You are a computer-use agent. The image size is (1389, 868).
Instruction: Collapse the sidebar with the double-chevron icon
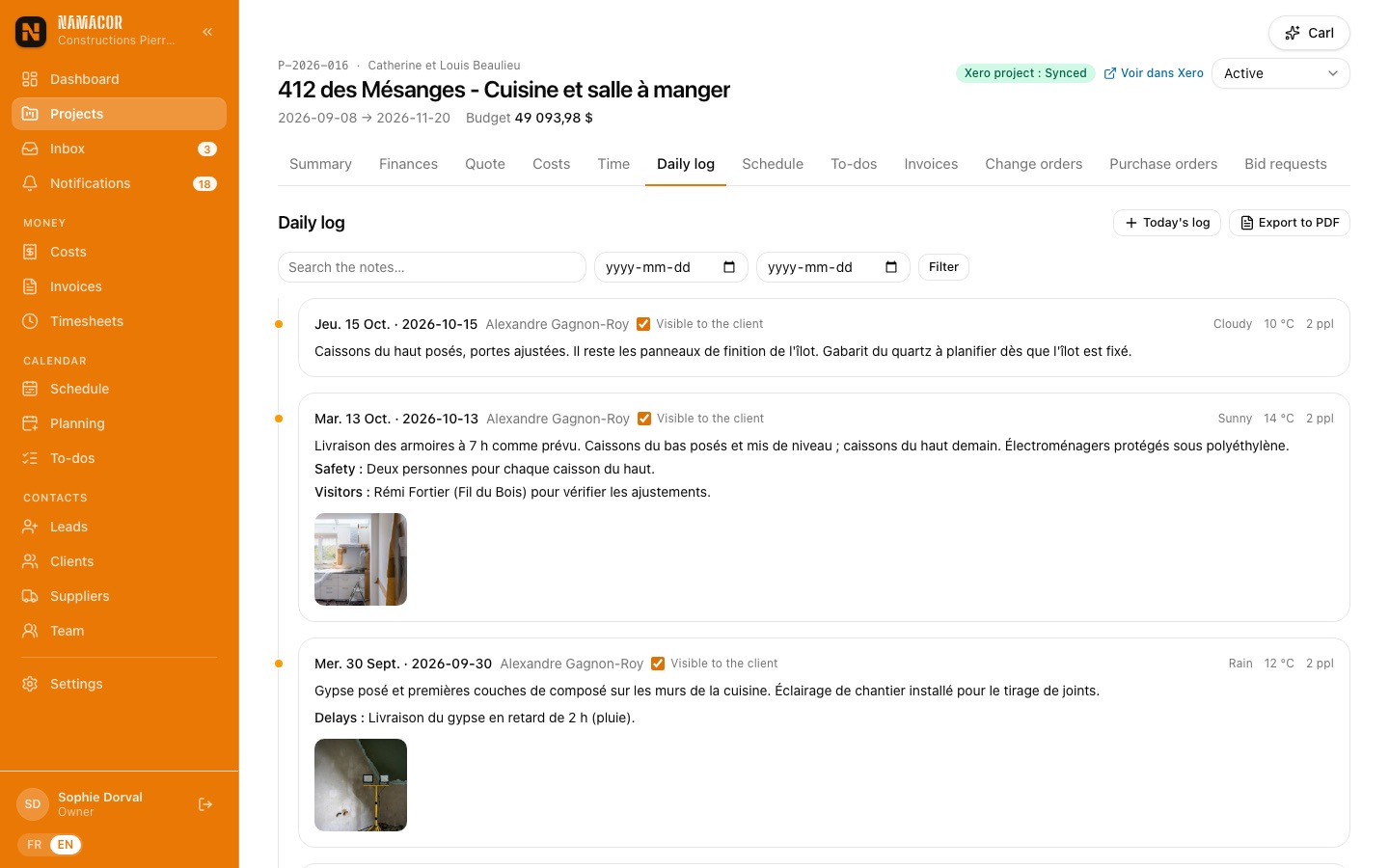[207, 32]
